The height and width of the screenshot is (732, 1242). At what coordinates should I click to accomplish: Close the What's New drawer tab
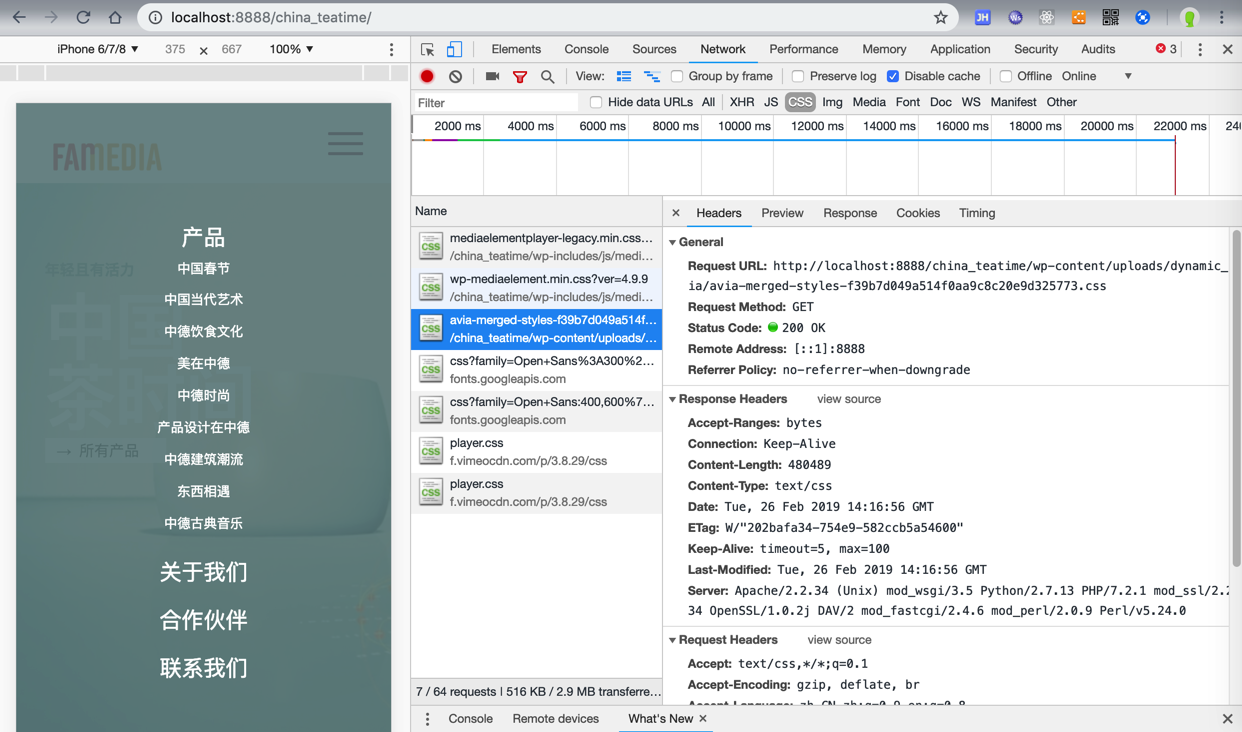(703, 719)
